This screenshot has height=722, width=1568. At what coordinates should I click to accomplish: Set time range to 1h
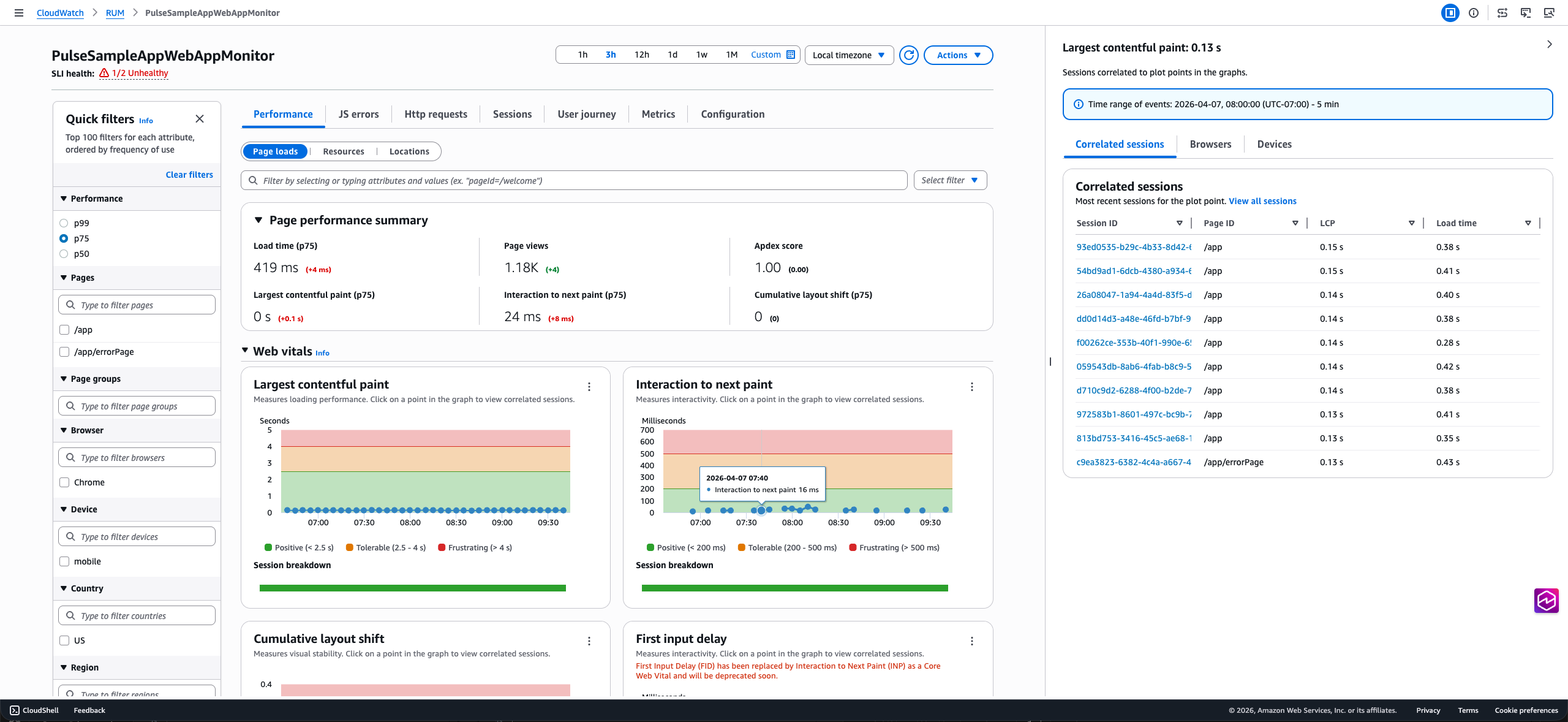click(582, 55)
